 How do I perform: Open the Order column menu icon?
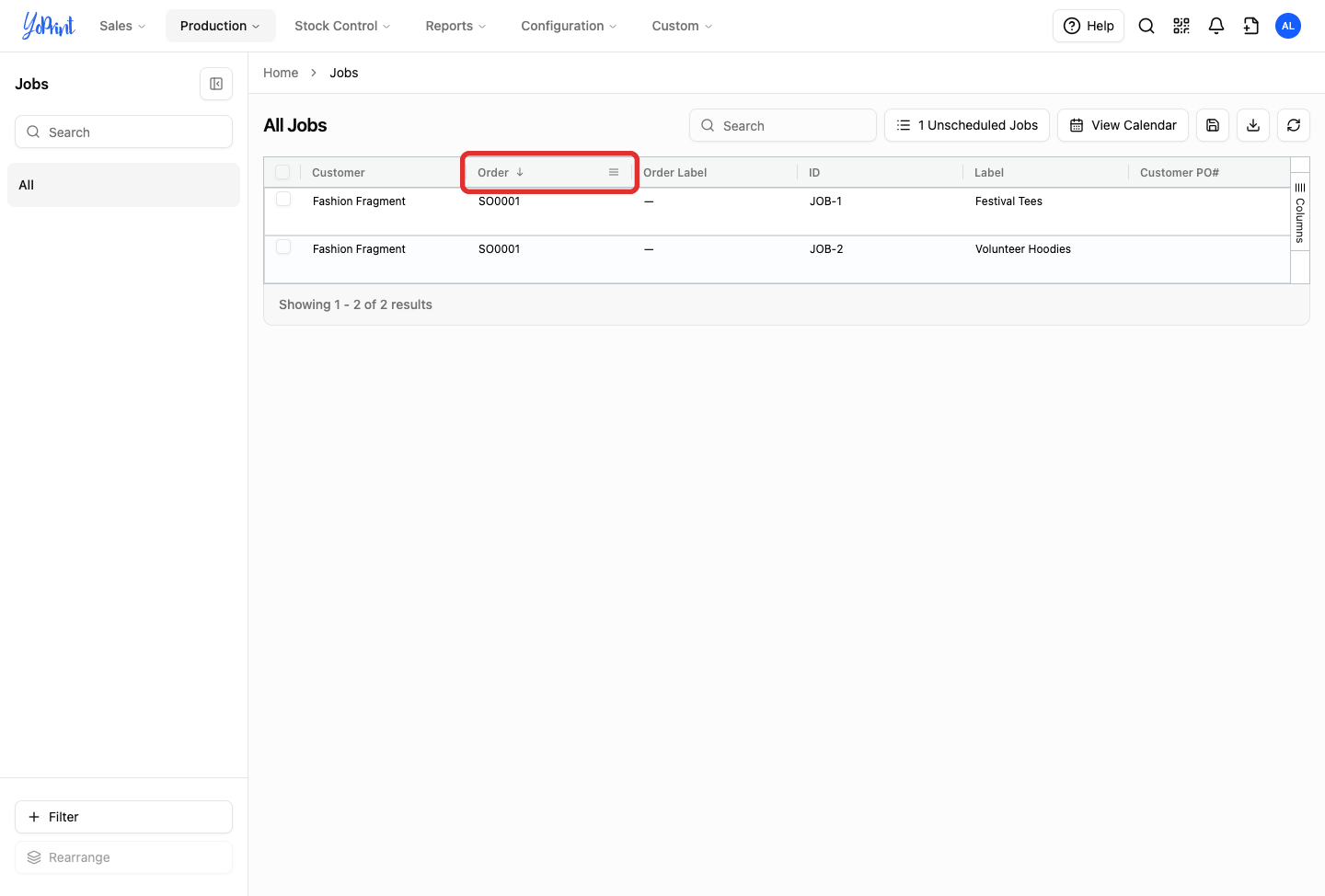click(x=614, y=172)
